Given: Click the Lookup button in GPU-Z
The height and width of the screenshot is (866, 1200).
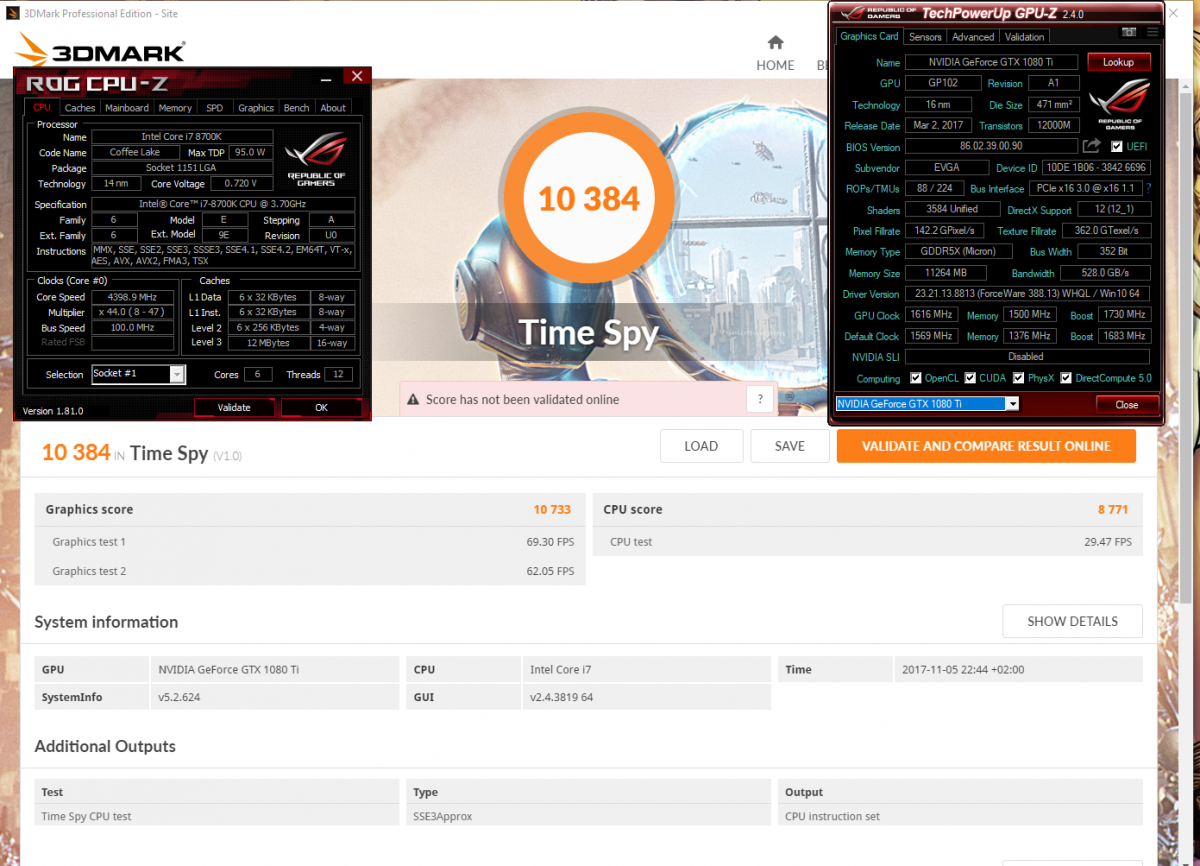Looking at the screenshot, I should [1118, 62].
